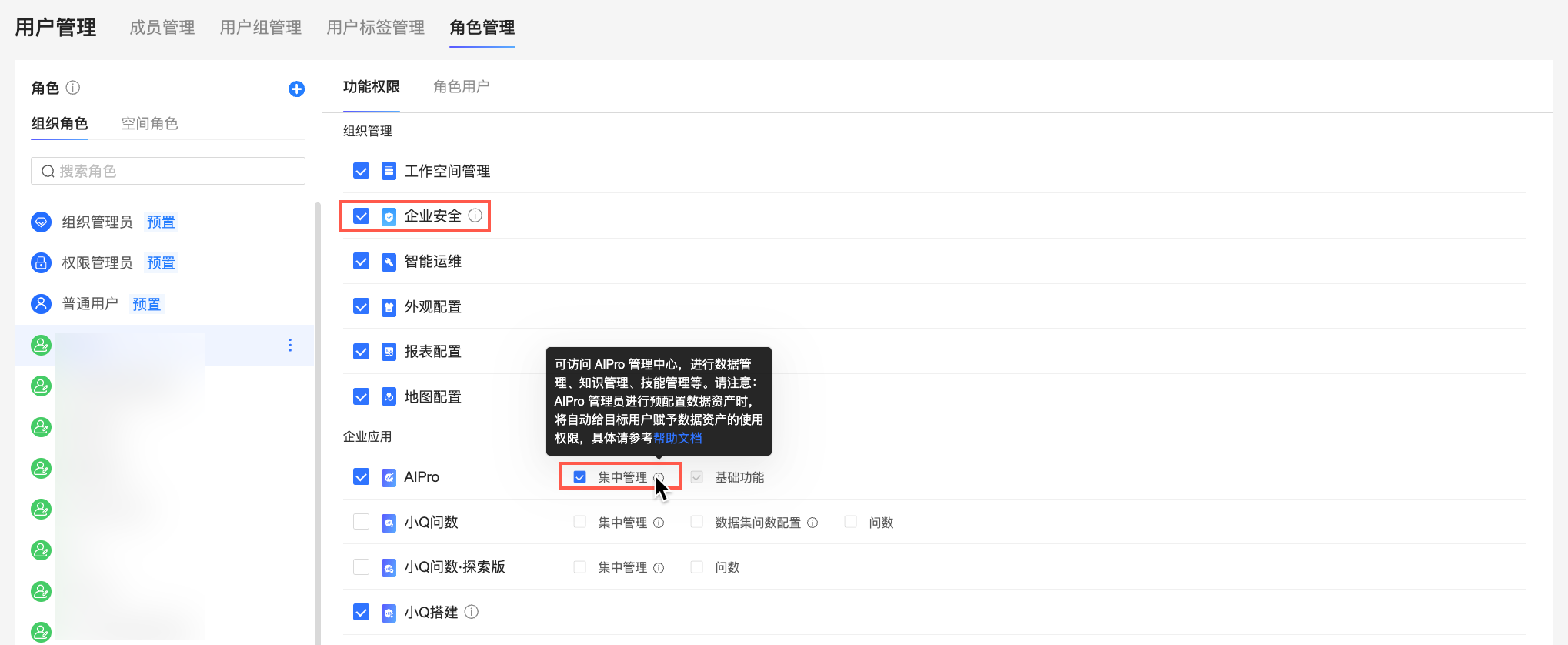
Task: Click the 权限管理员 lock avatar icon
Action: (x=41, y=263)
